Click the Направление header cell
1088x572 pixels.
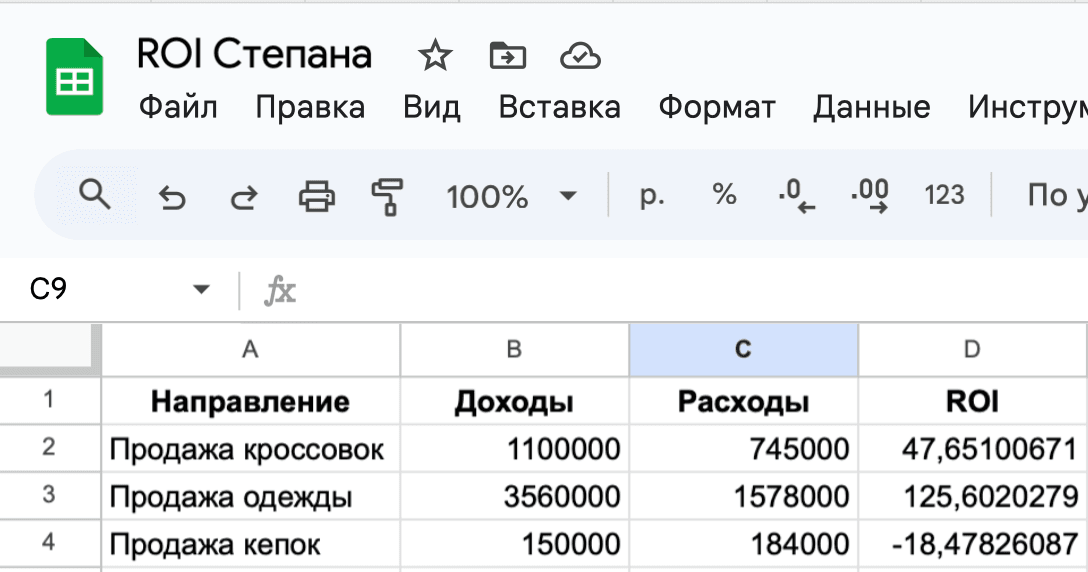(x=250, y=401)
